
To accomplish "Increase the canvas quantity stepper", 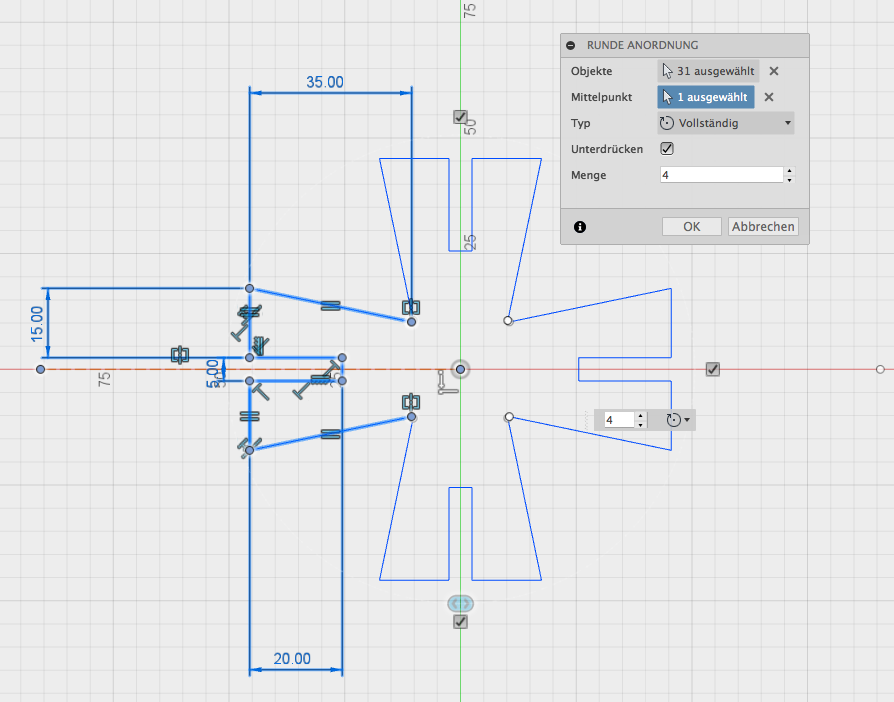I will [x=641, y=416].
